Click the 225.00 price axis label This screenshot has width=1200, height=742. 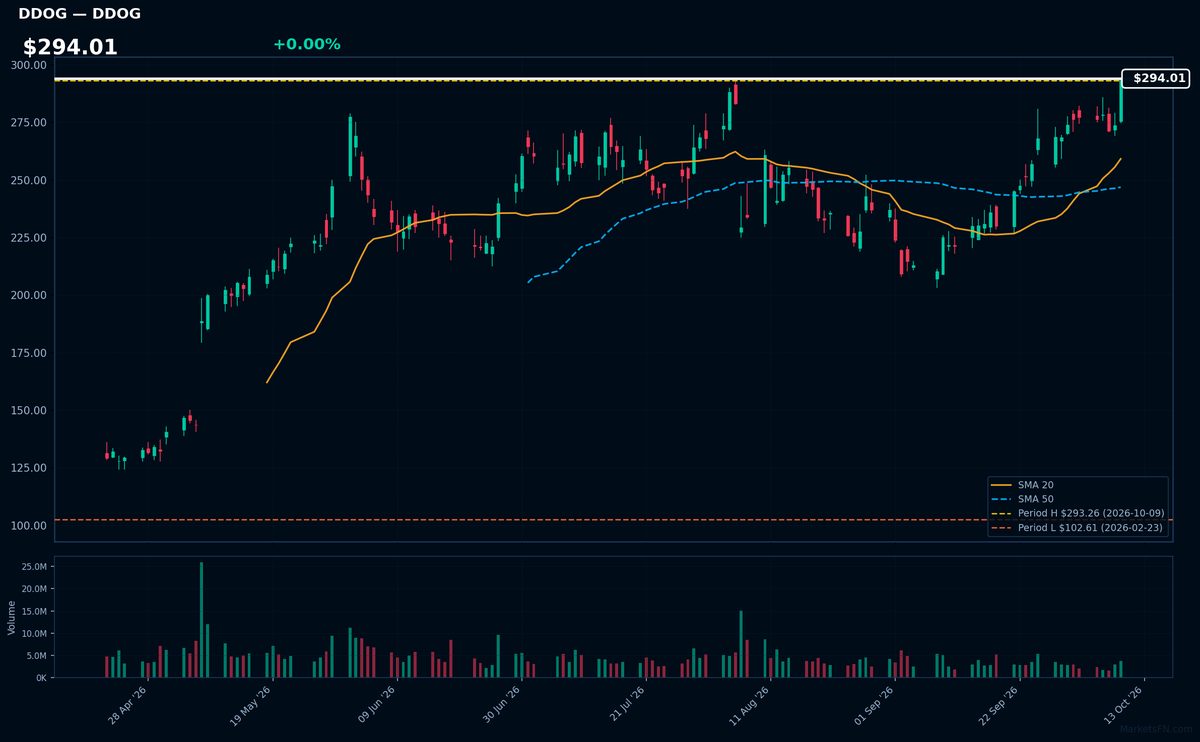click(30, 238)
